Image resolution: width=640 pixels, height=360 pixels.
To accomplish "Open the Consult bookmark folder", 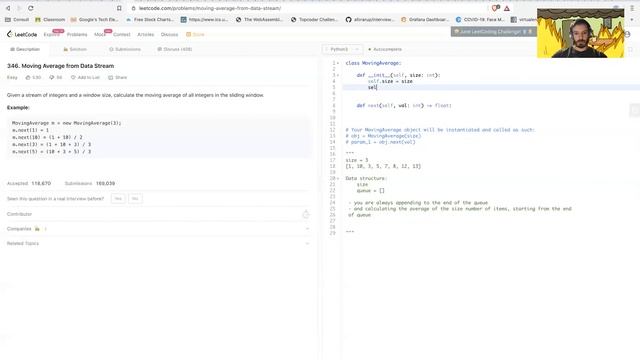I will 17,20.
